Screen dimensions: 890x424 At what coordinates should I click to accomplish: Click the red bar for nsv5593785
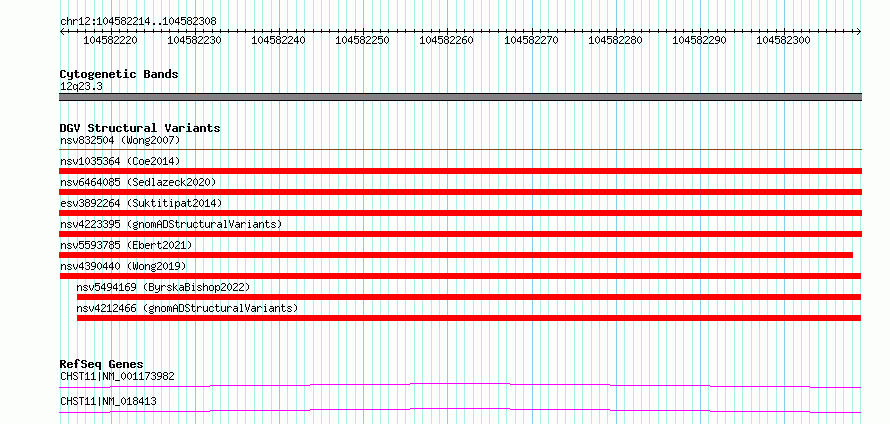point(456,255)
